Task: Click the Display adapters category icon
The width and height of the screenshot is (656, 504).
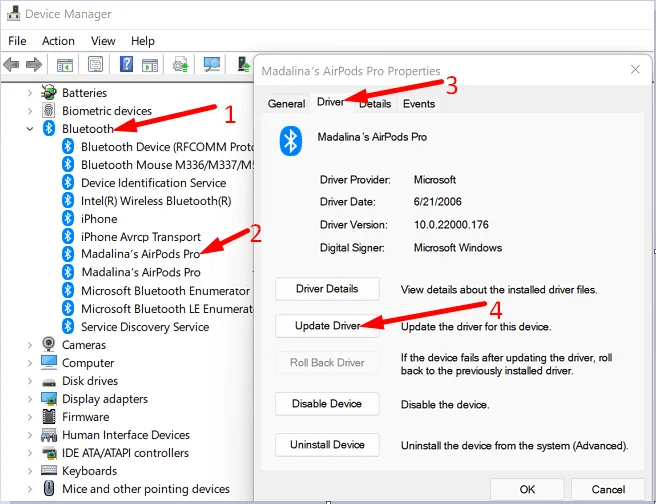Action: coord(49,399)
